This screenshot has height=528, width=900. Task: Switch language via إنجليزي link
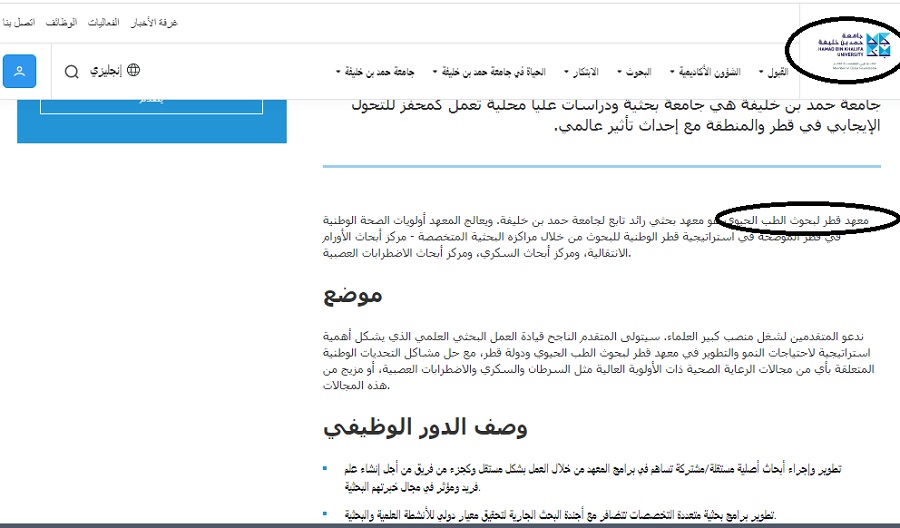(x=107, y=72)
